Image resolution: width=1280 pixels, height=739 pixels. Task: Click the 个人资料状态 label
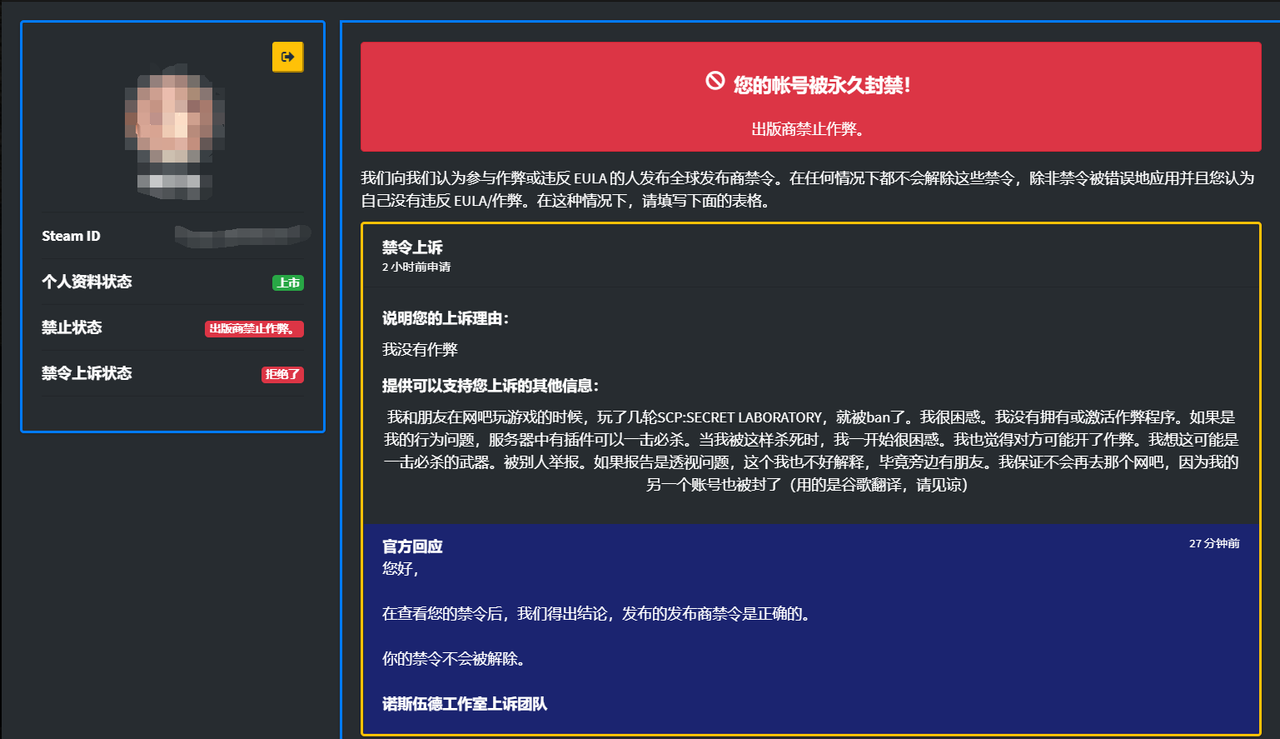(87, 282)
